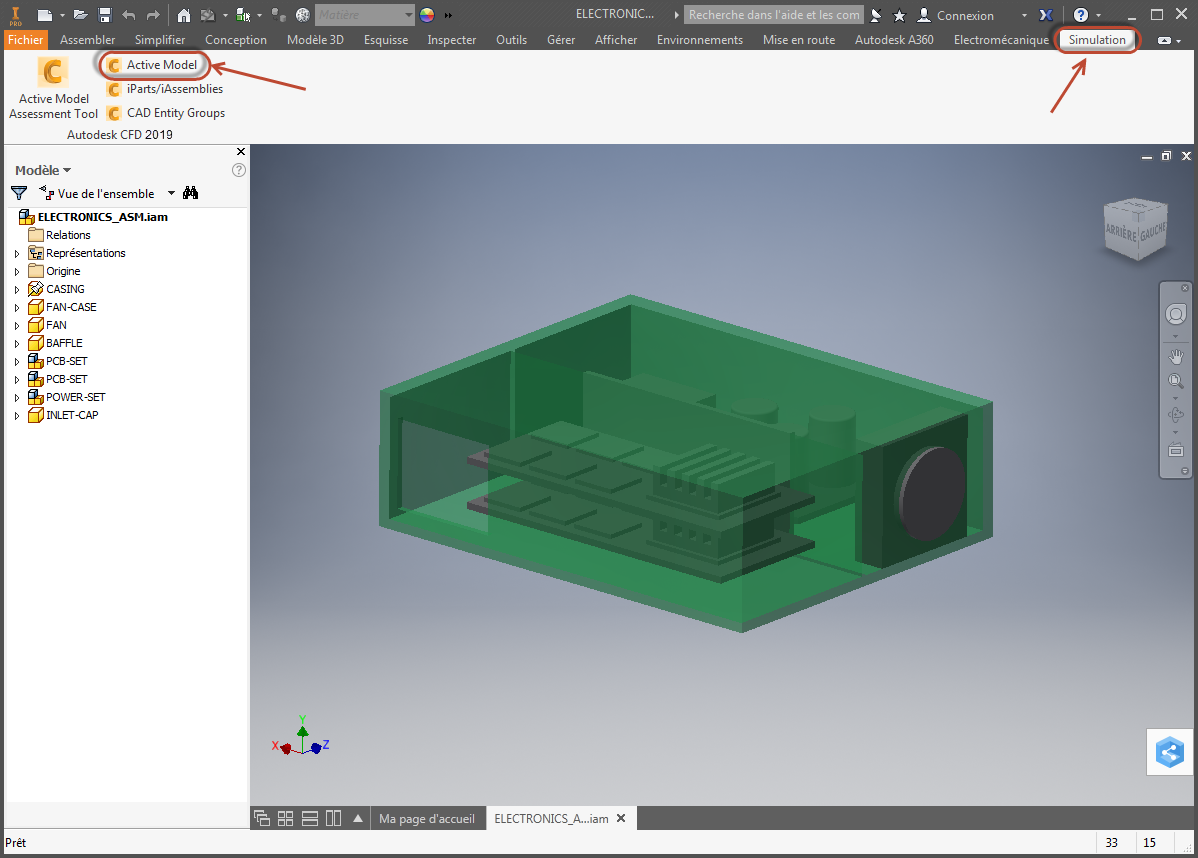Image resolution: width=1198 pixels, height=858 pixels.
Task: Open the Matière material dropdown
Action: coord(364,15)
